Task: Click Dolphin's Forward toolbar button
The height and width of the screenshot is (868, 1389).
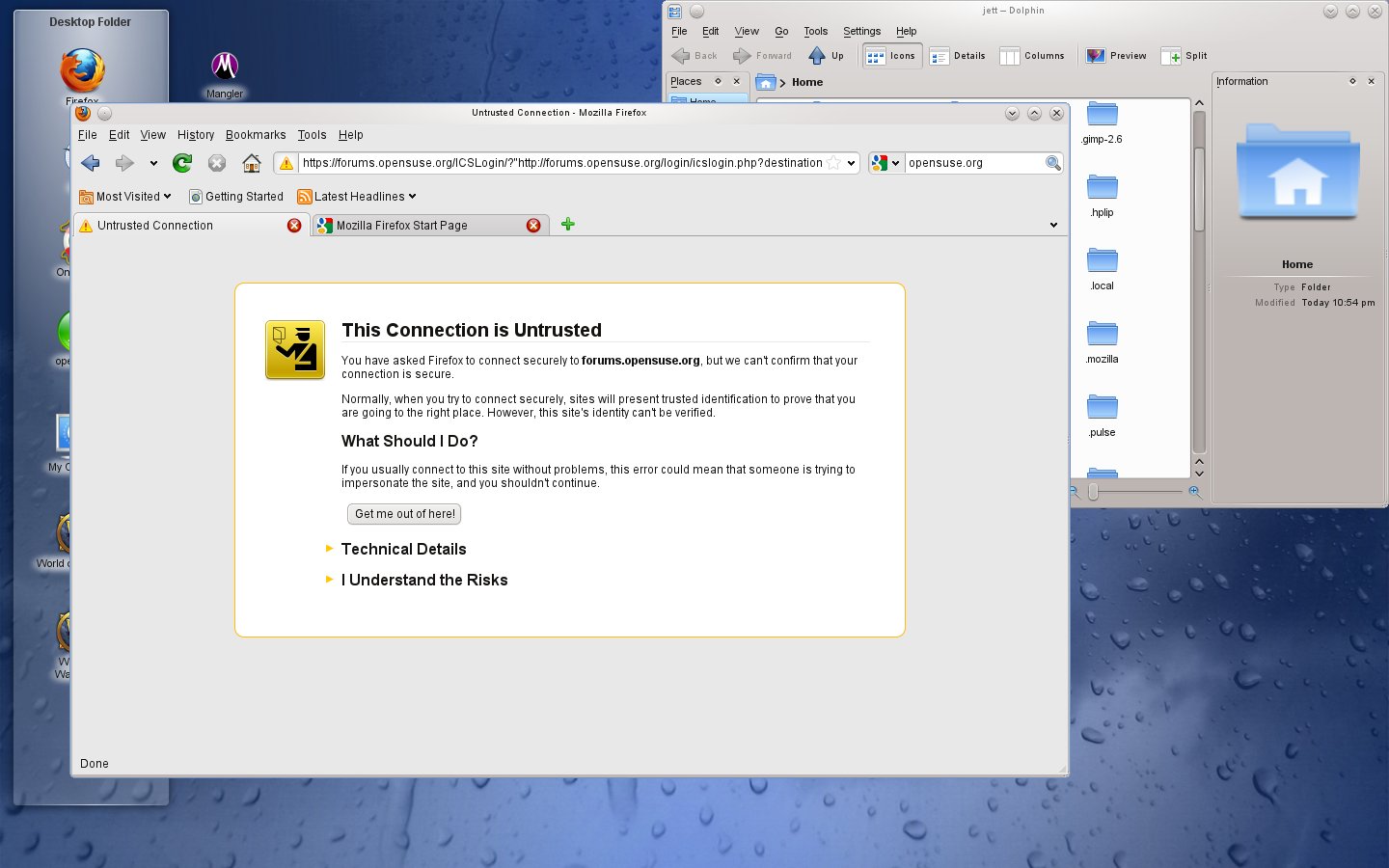Action: point(762,56)
